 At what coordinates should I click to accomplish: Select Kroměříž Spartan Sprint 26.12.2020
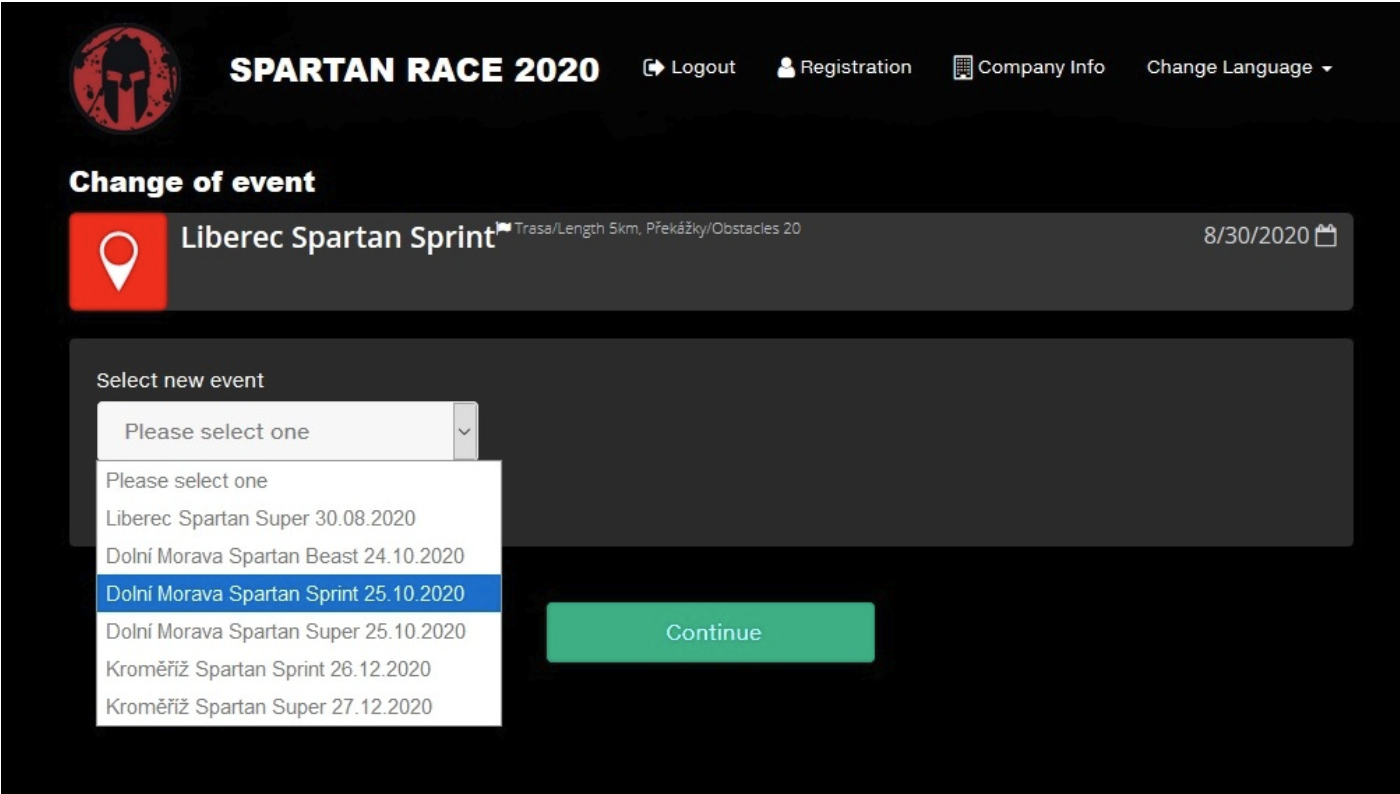point(268,669)
